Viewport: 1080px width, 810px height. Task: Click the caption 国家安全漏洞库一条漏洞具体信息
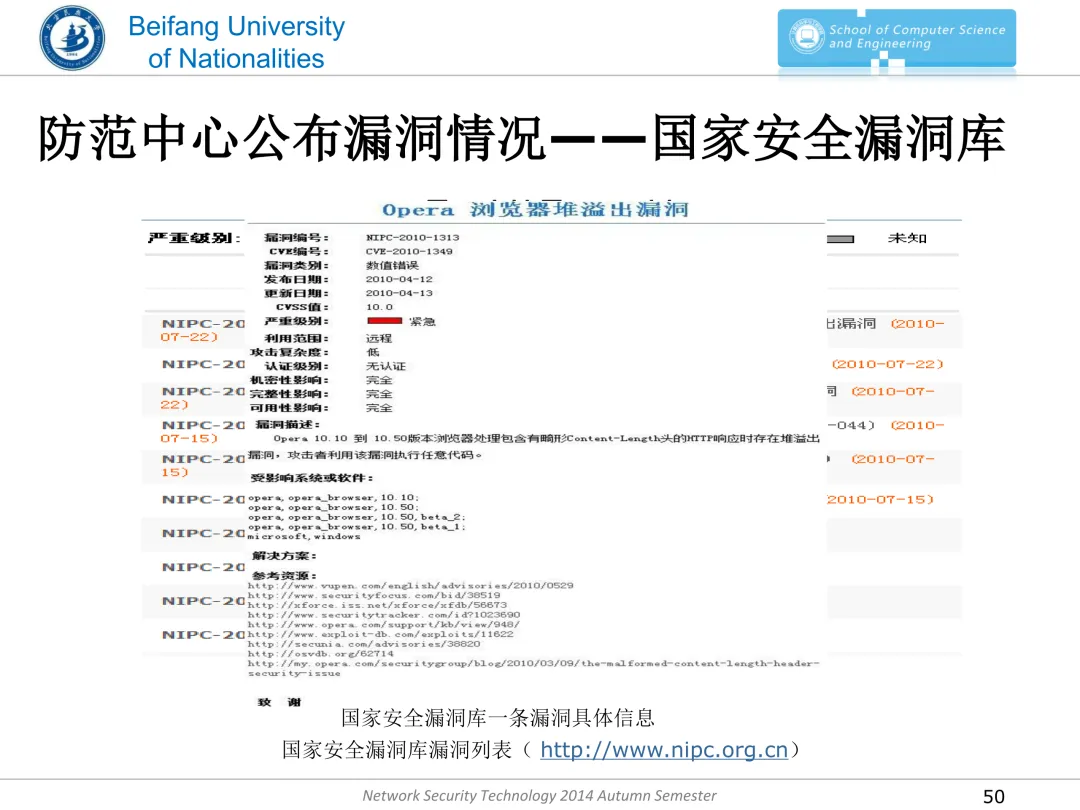point(497,718)
